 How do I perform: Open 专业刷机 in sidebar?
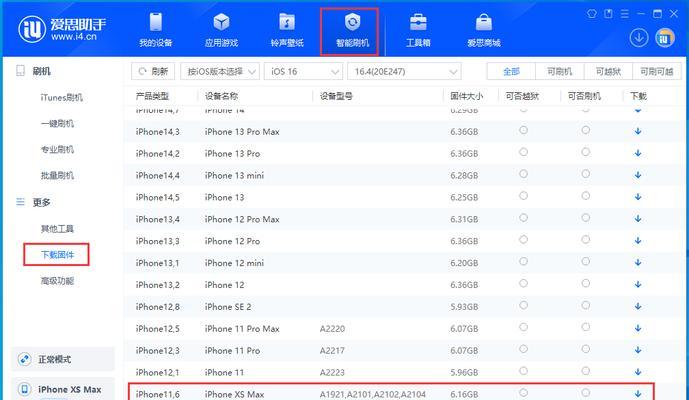(x=57, y=149)
